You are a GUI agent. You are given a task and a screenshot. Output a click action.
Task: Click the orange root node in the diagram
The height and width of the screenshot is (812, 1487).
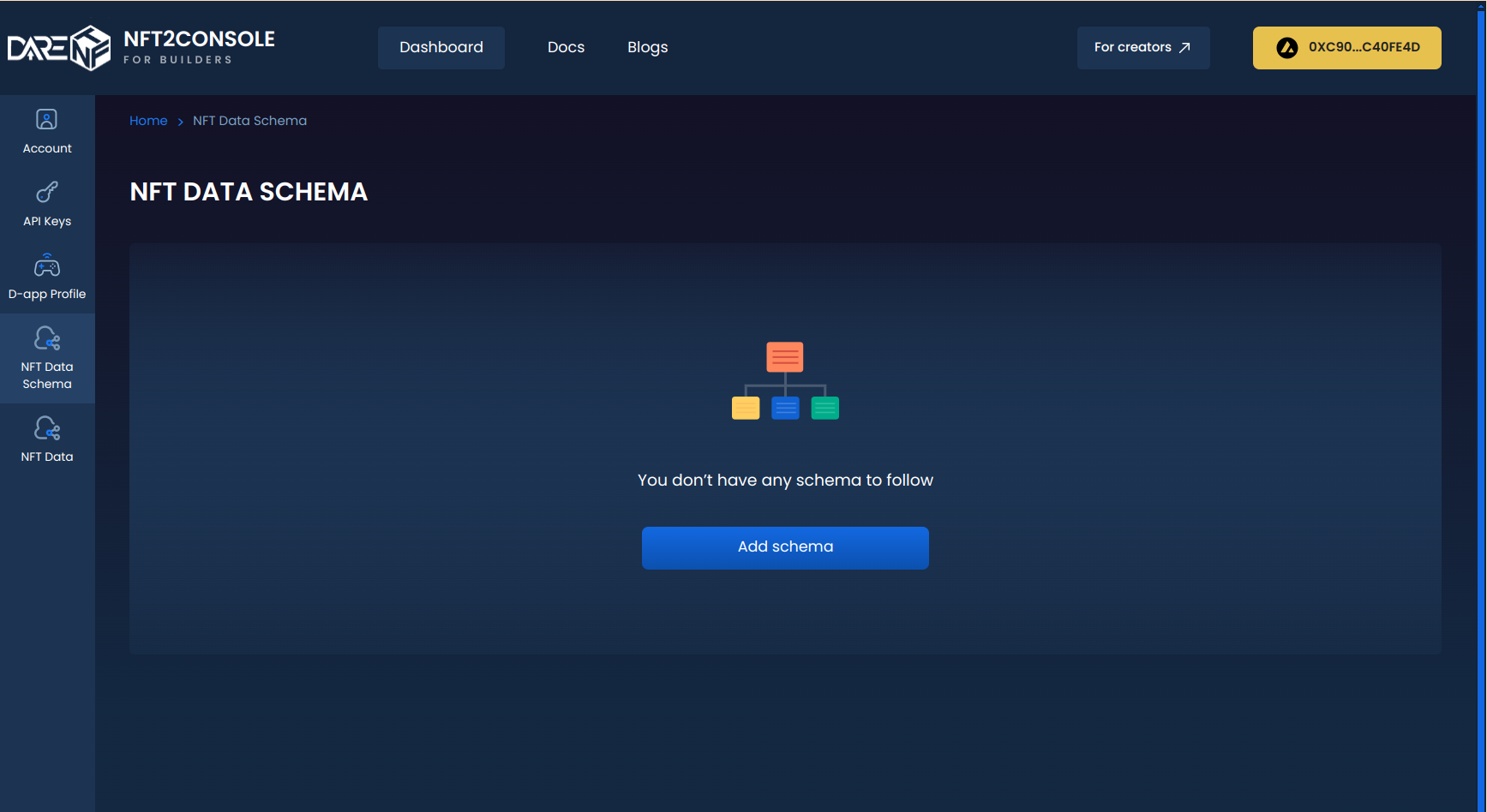(x=784, y=356)
